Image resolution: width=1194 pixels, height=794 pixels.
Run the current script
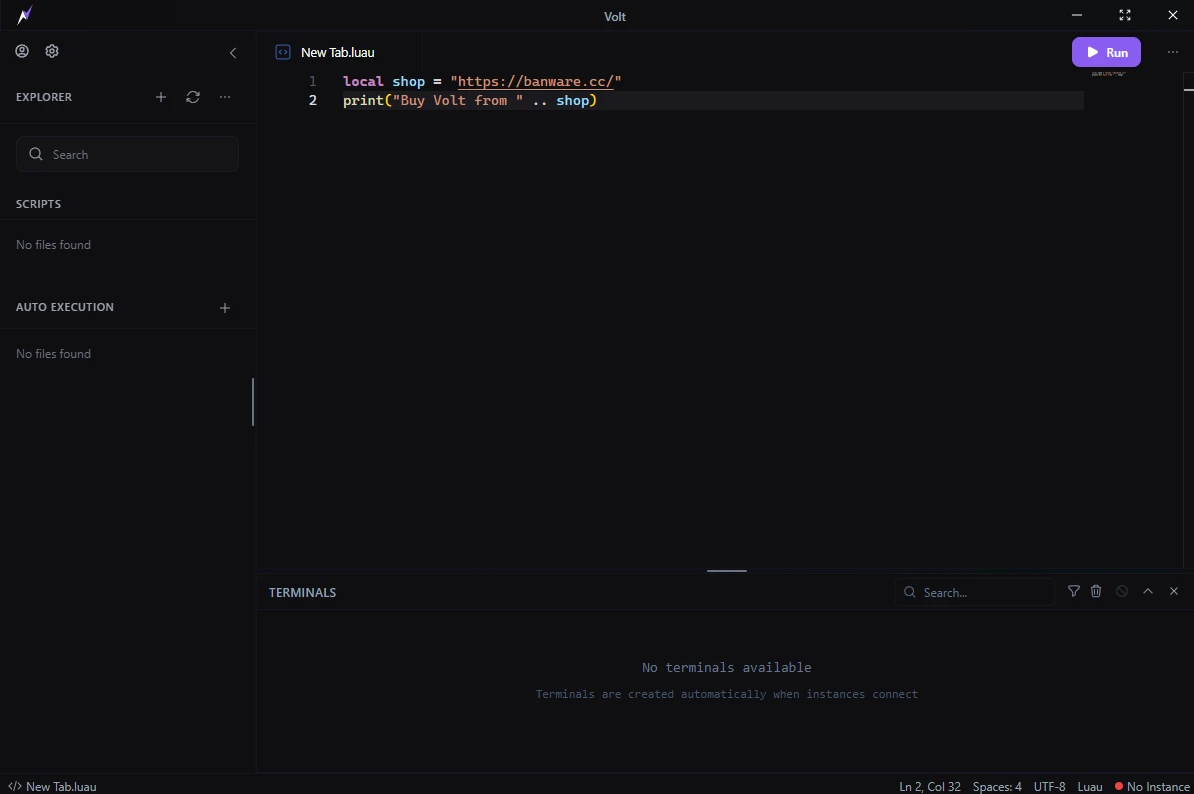tap(1106, 52)
